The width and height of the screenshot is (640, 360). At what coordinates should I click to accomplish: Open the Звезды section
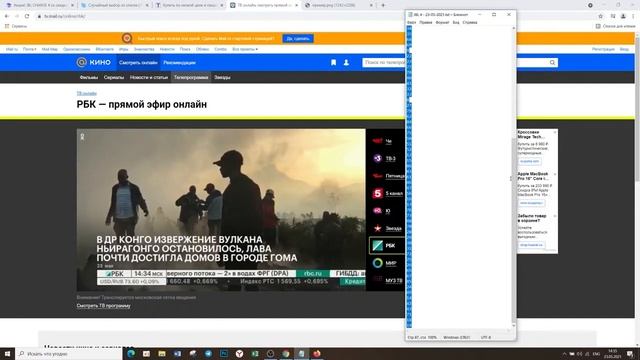pos(222,77)
